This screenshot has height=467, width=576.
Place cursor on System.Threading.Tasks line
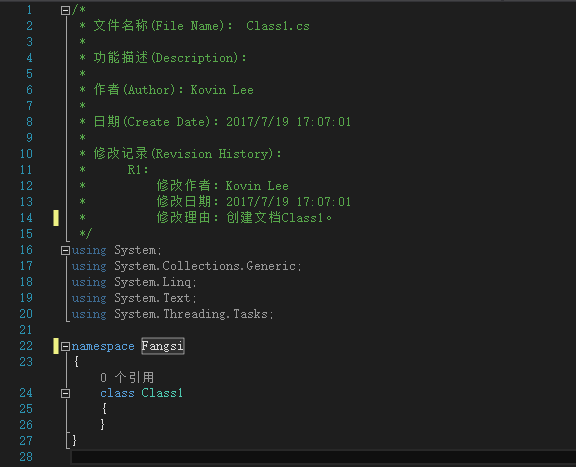(173, 314)
